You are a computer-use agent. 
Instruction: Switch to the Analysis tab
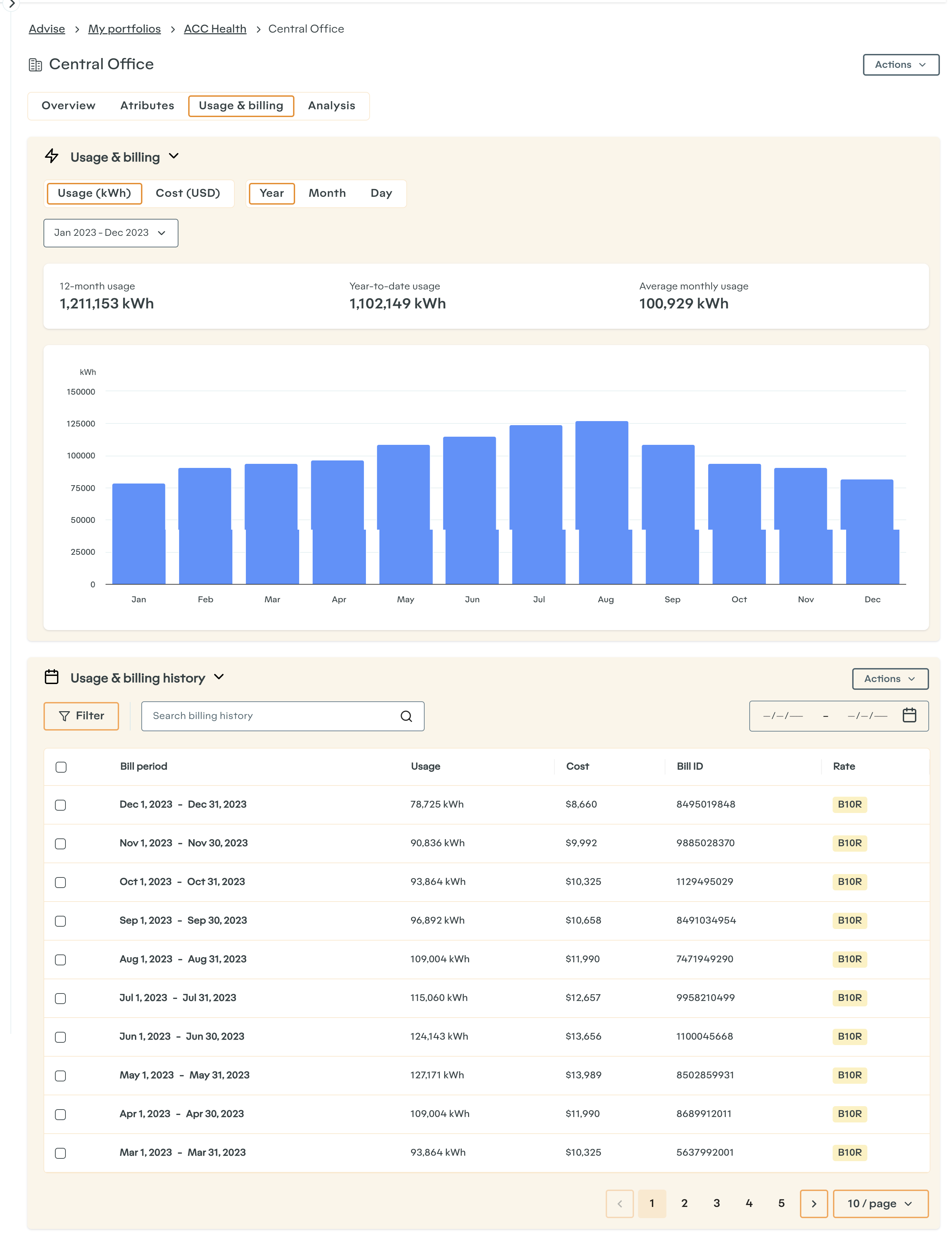(x=331, y=106)
